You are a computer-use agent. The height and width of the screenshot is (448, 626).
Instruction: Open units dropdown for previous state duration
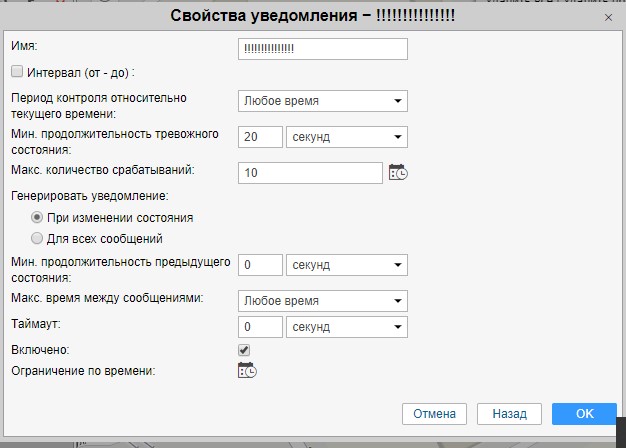[347, 265]
